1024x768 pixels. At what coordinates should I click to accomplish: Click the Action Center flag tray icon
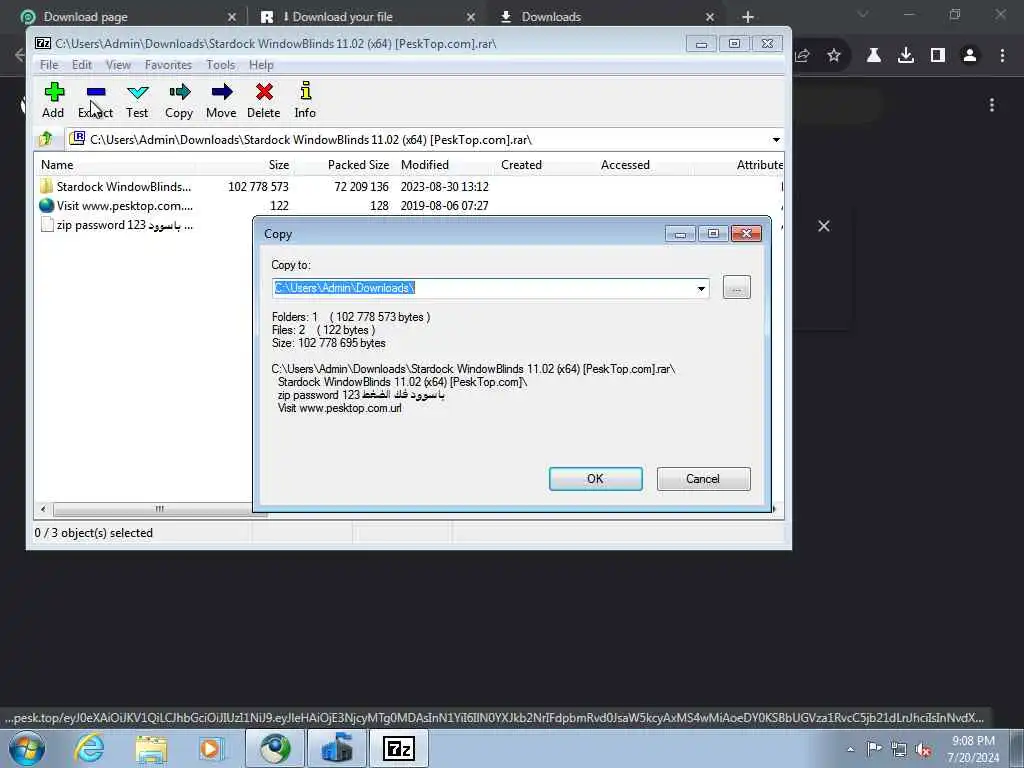(x=874, y=748)
